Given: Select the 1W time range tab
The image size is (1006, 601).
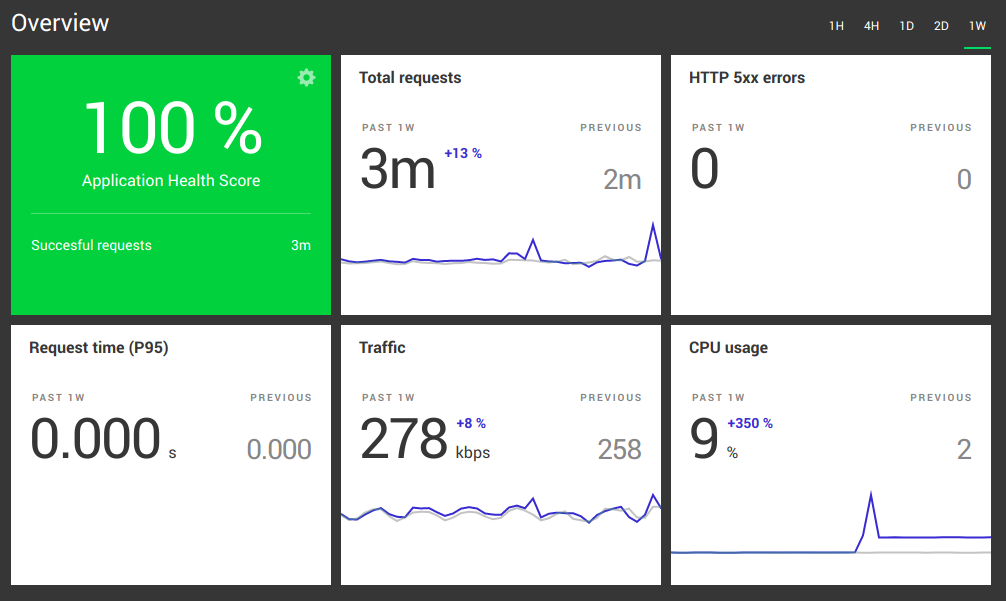Looking at the screenshot, I should coord(977,26).
